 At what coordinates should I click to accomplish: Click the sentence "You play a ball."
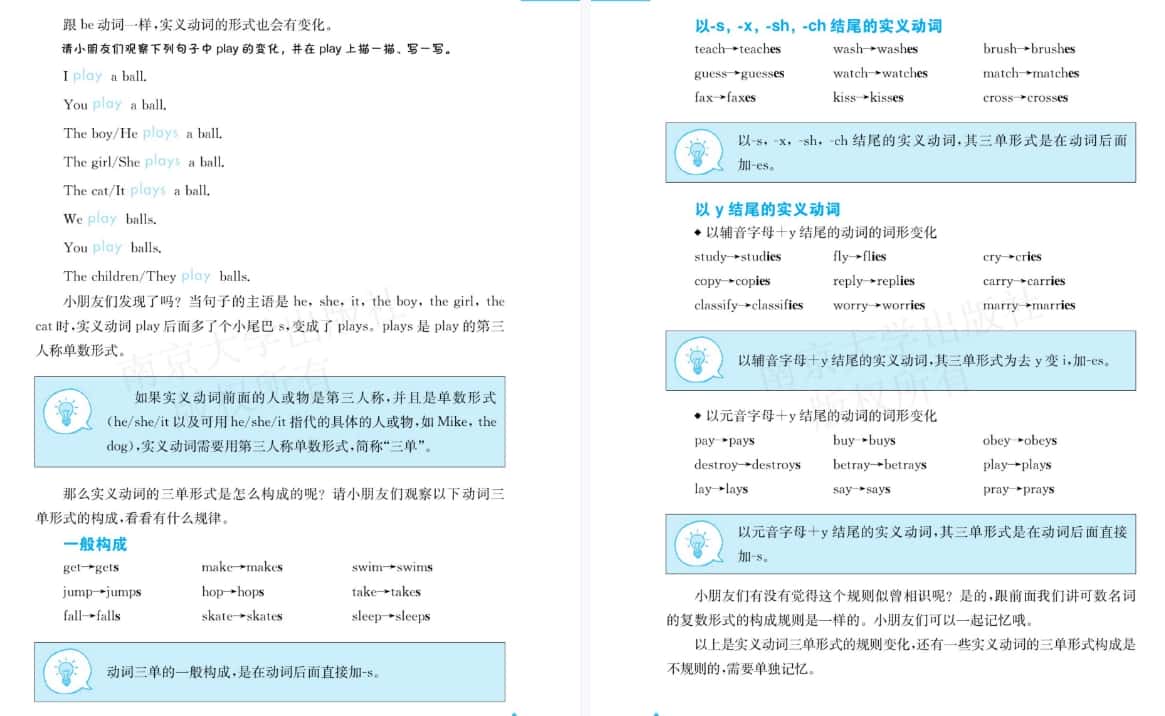point(115,105)
